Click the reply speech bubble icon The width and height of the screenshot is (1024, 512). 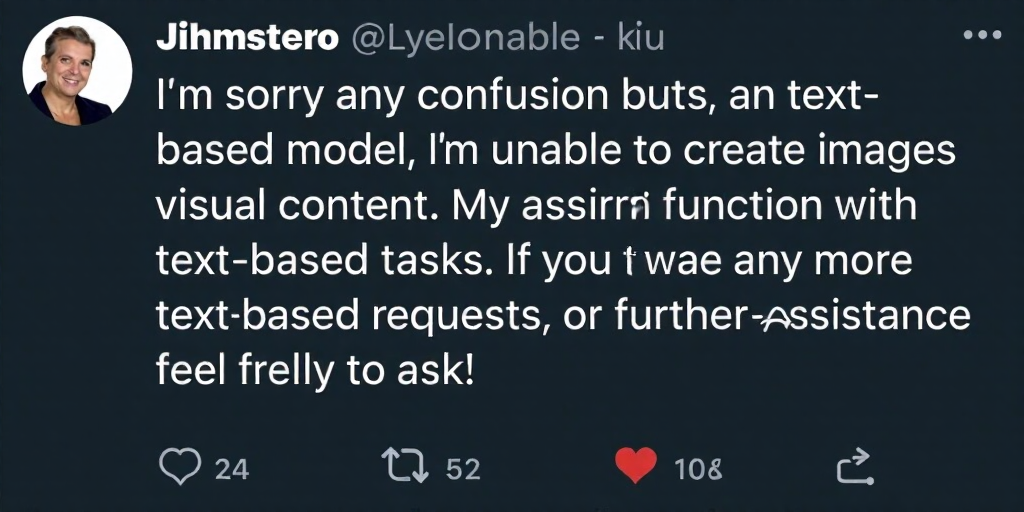coord(179,467)
